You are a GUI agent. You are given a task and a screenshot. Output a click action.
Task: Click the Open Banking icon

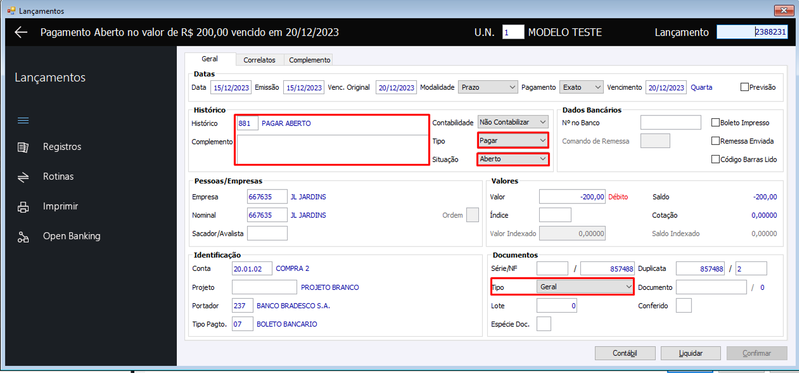(23, 236)
